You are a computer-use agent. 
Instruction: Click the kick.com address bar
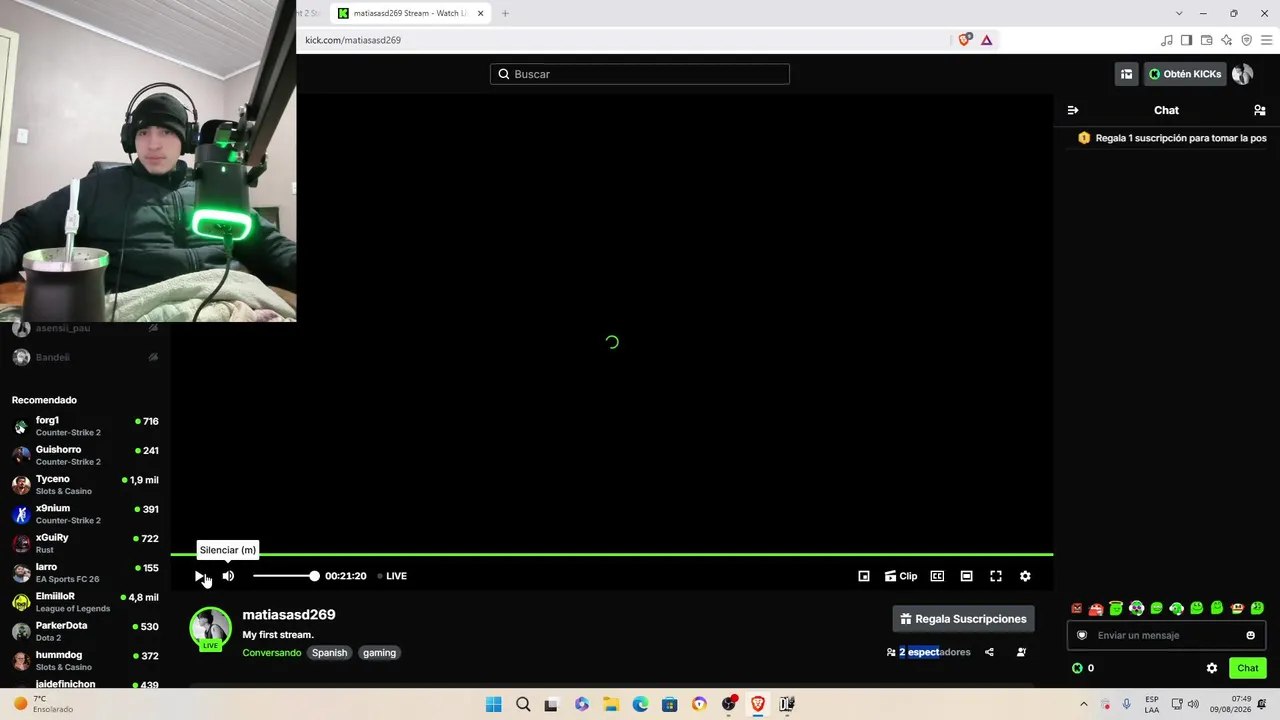625,40
